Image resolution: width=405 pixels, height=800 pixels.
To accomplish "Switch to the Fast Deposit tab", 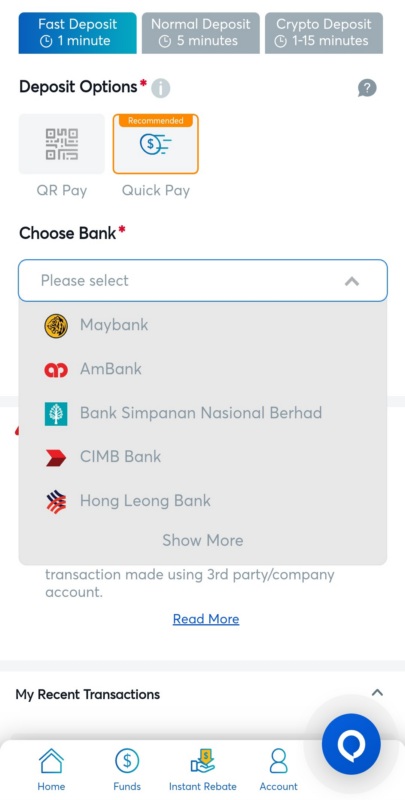I will [78, 33].
